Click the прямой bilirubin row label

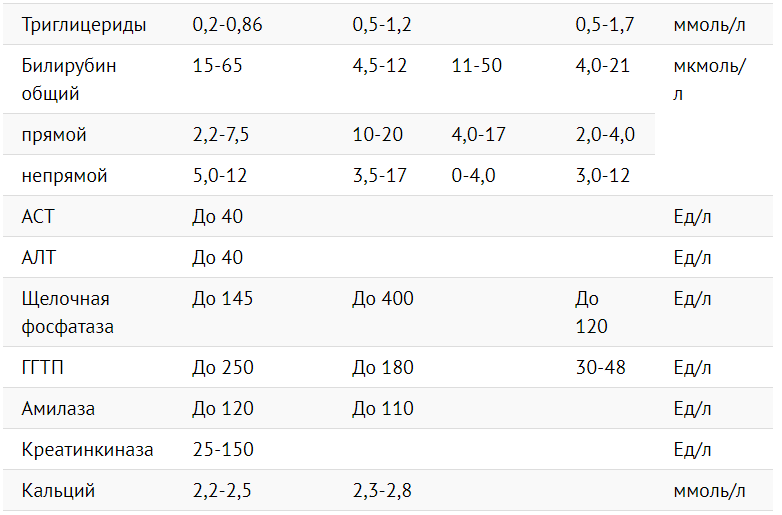(x=54, y=135)
